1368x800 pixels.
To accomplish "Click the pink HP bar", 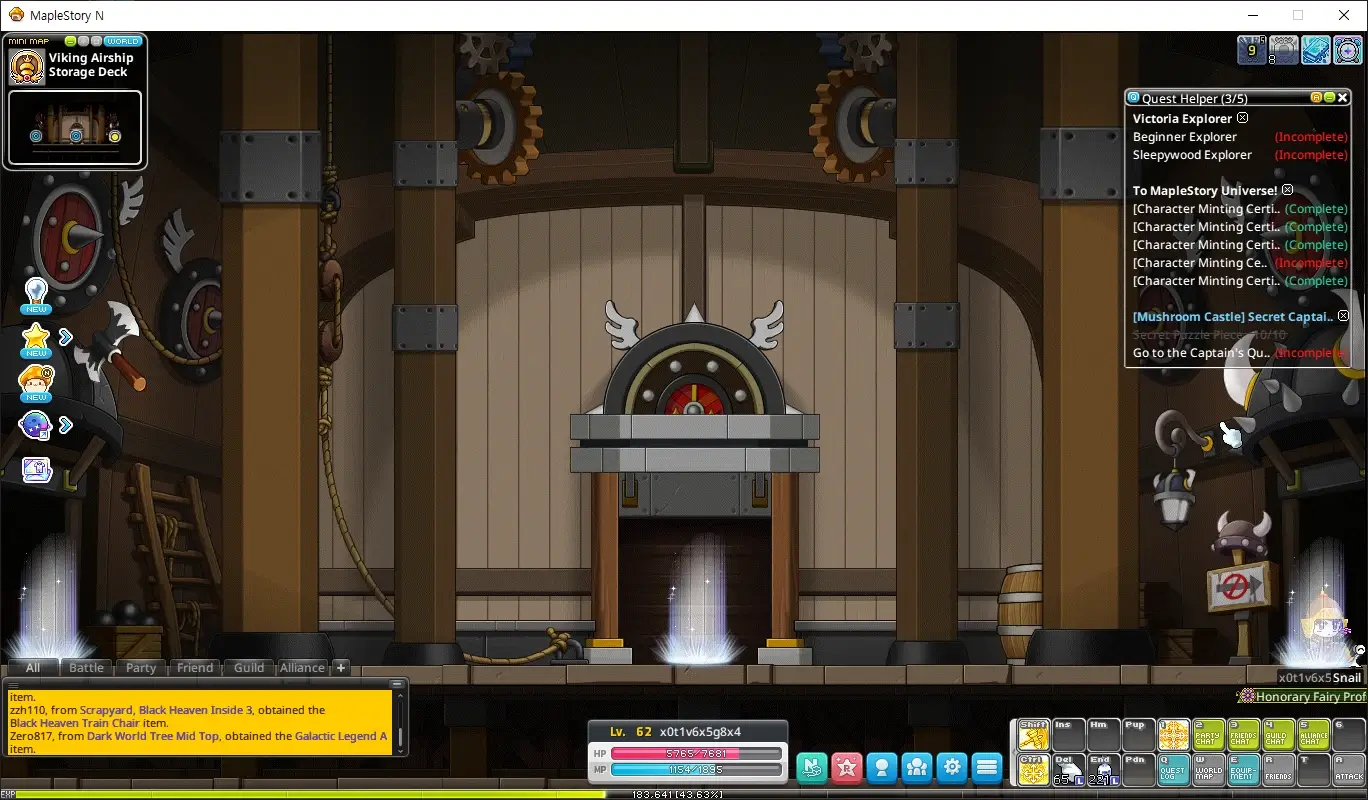I will click(696, 753).
